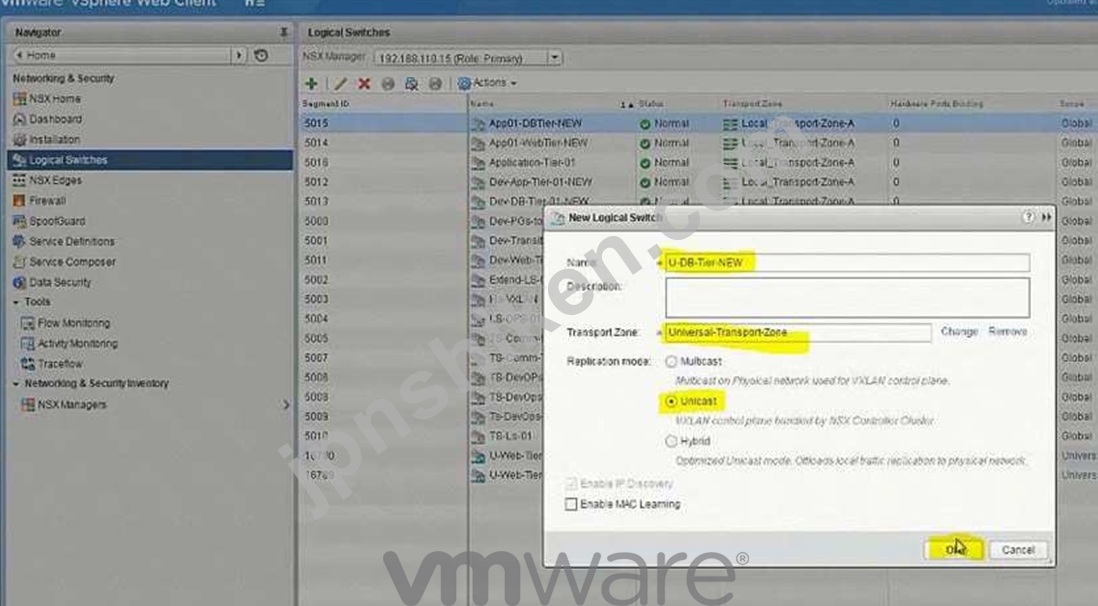Collapse Networking & Security Inventory section

(x=16, y=383)
